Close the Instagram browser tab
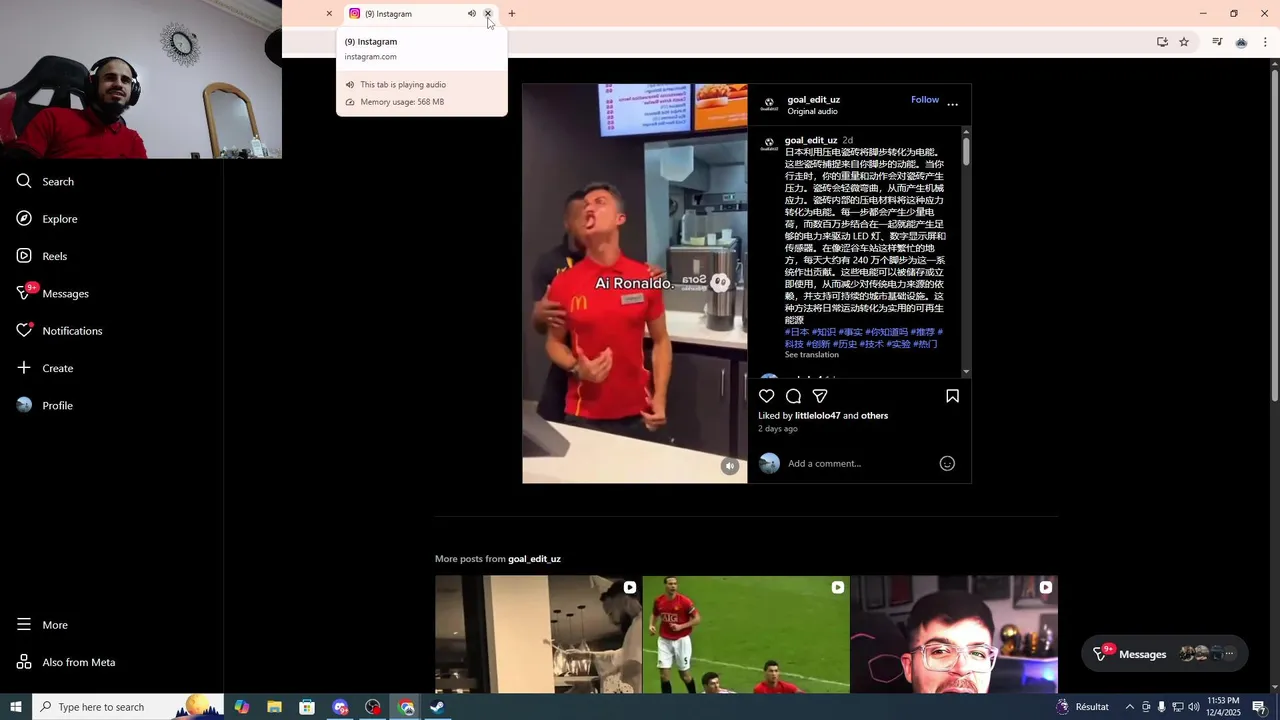The height and width of the screenshot is (720, 1280). coord(488,14)
